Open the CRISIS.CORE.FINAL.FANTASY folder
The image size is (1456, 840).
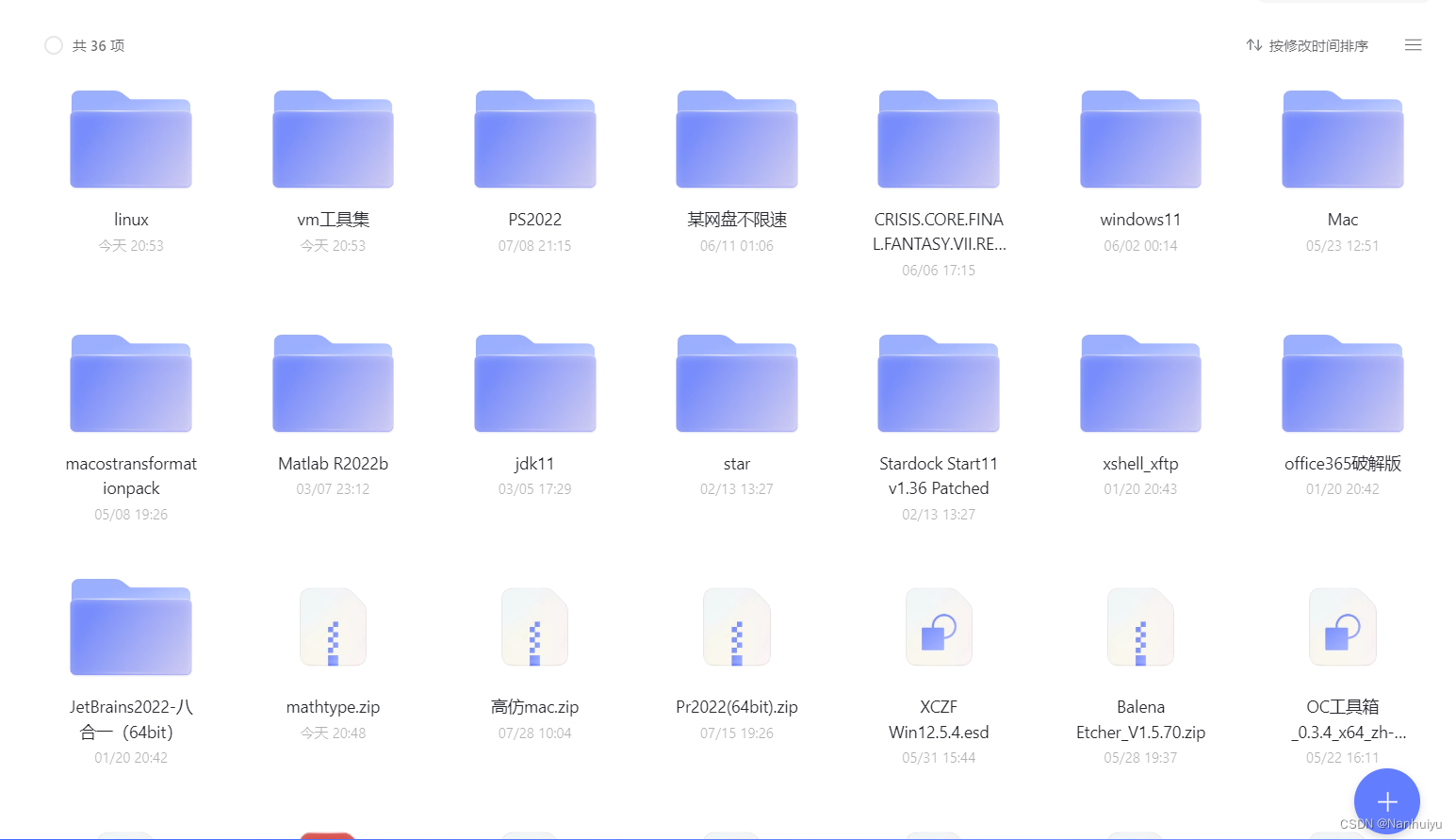tap(939, 140)
